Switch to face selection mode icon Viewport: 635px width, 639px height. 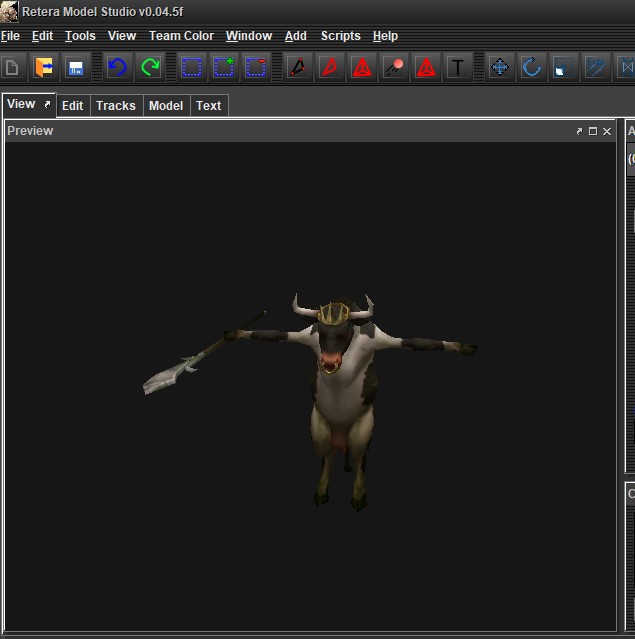coord(330,67)
